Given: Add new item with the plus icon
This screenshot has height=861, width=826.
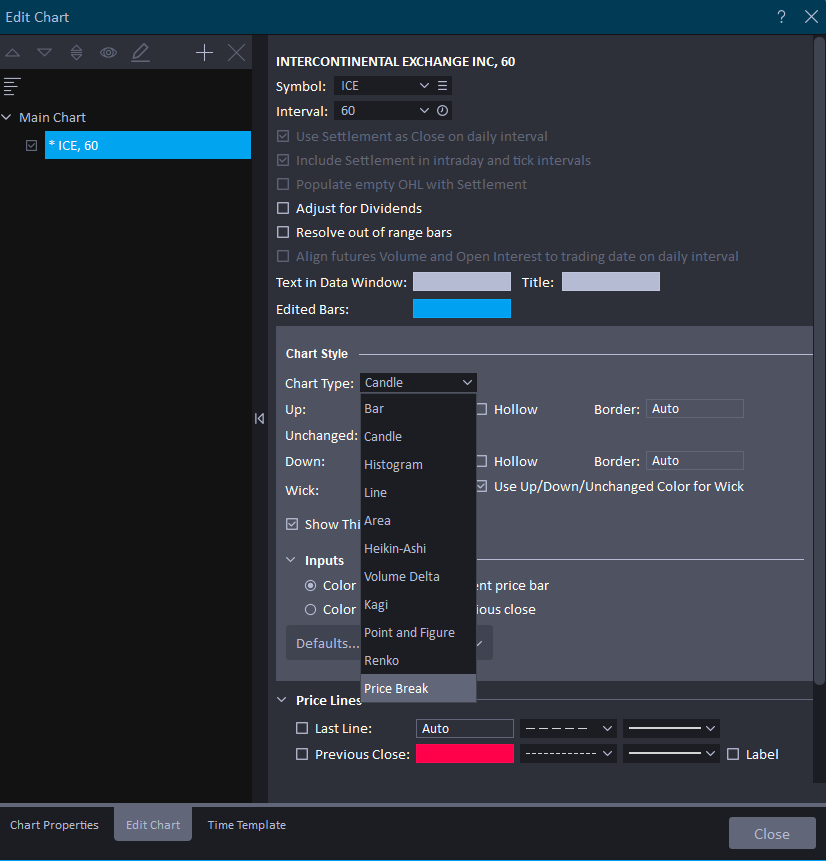Looking at the screenshot, I should pos(204,53).
